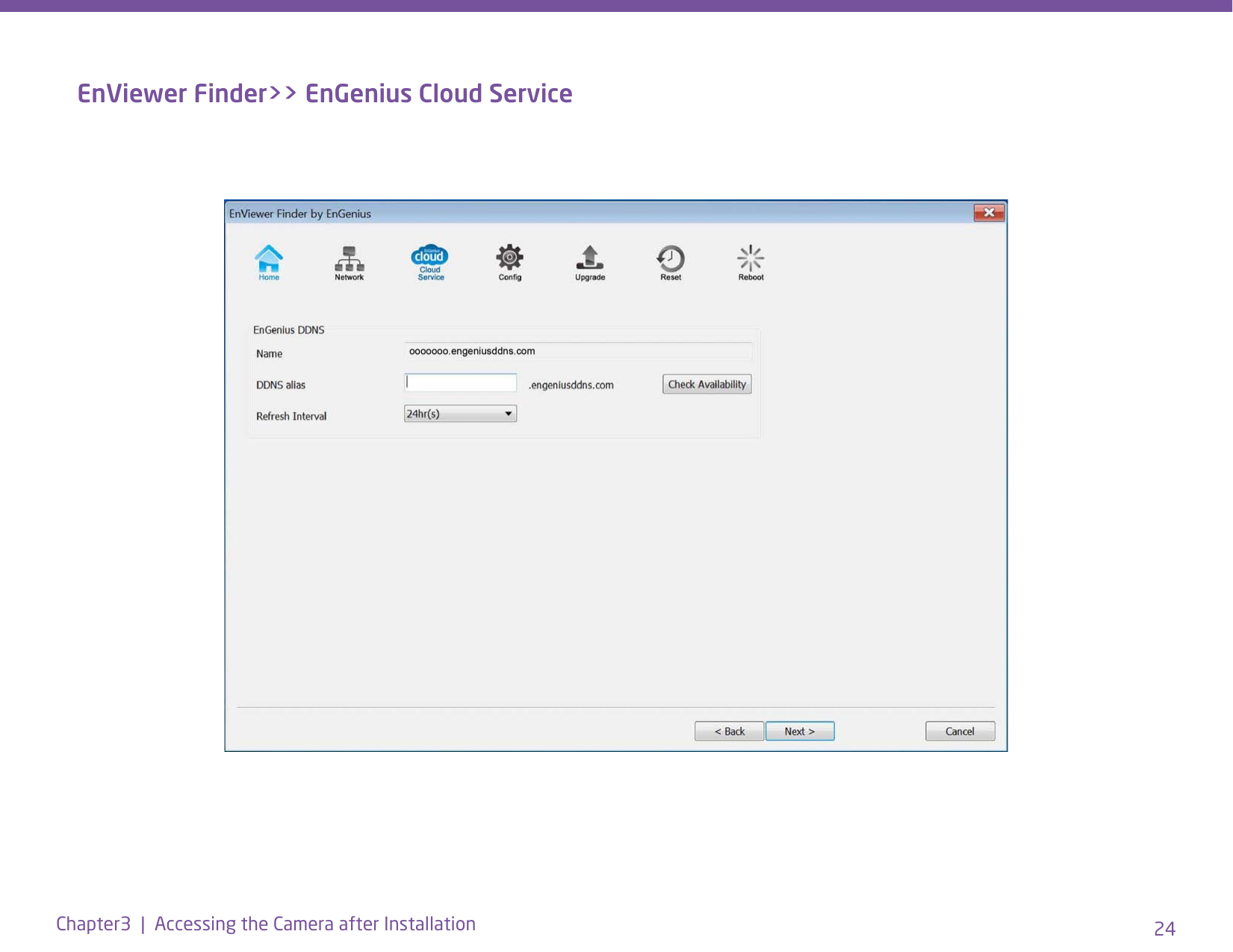
Task: Select the Cloud Service icon
Action: 430,263
